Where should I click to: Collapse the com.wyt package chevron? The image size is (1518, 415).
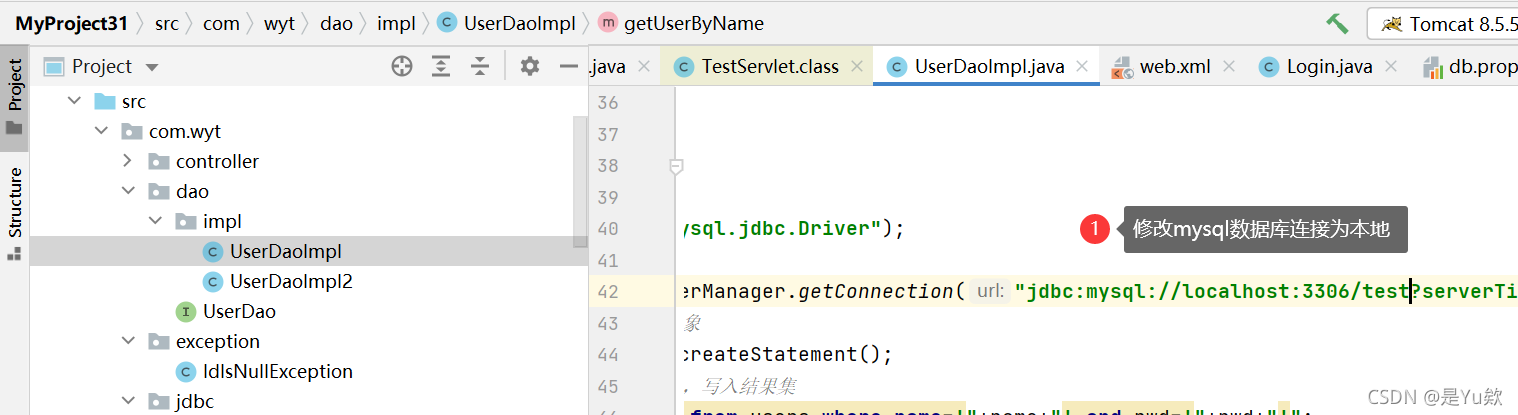(101, 131)
